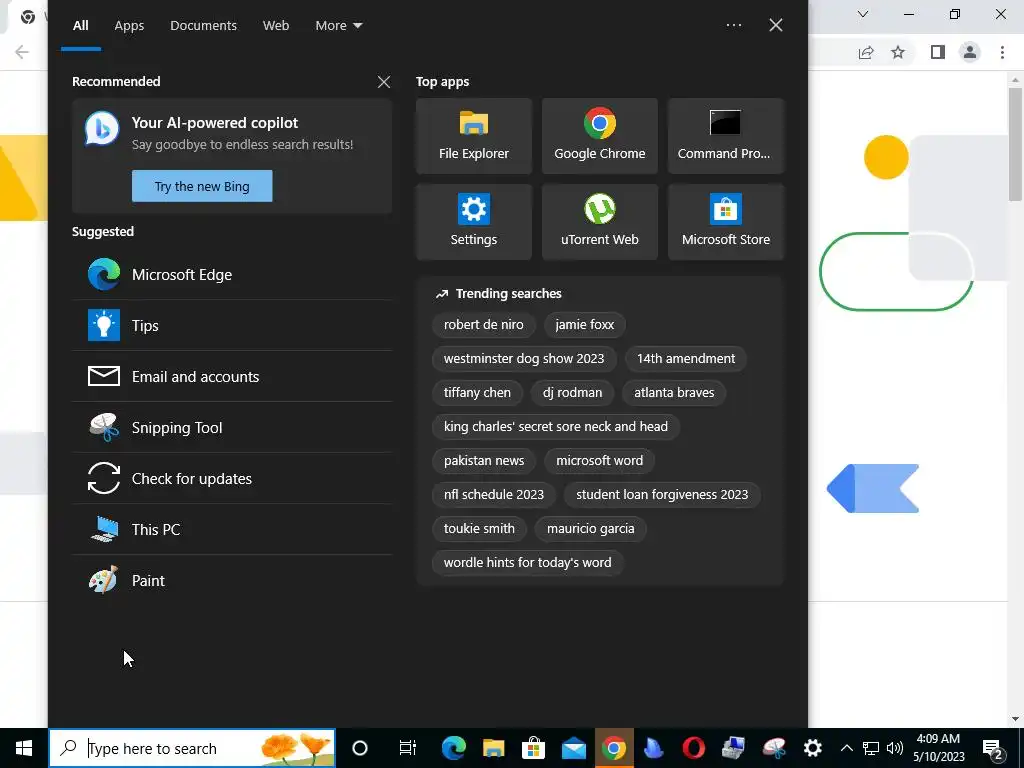Switch to the Documents search tab

[x=203, y=25]
